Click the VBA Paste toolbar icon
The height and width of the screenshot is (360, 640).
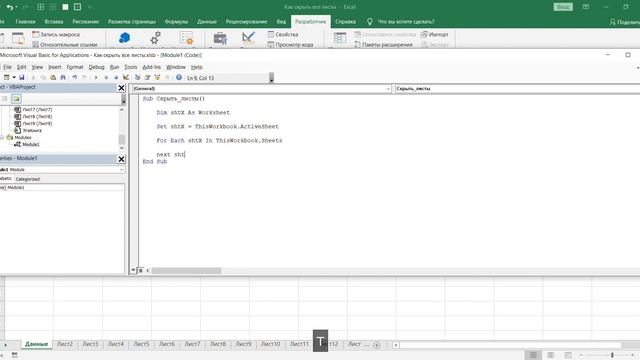pyautogui.click(x=53, y=78)
